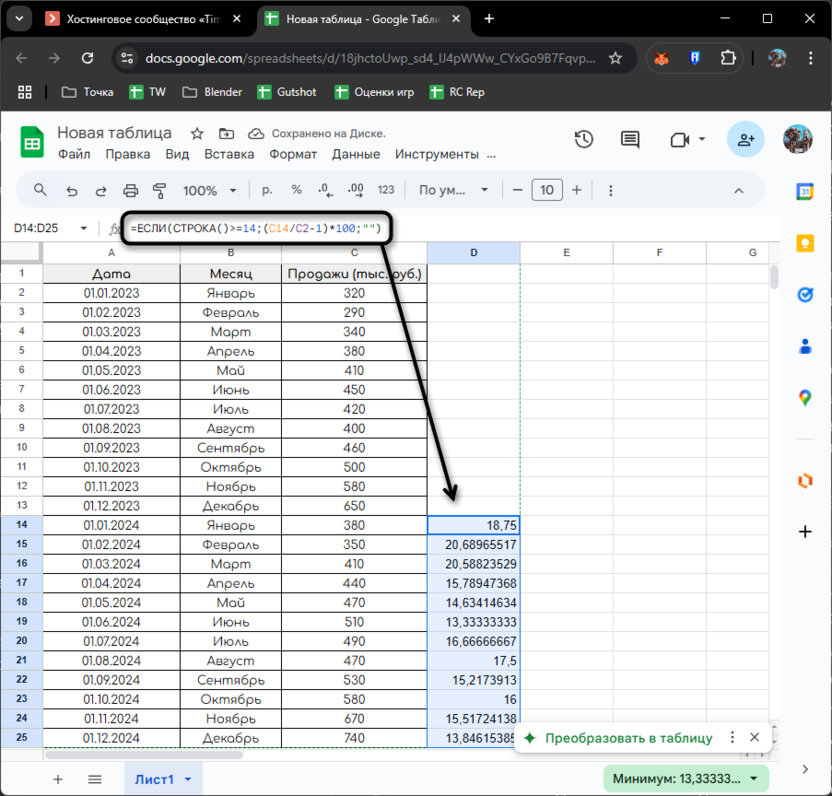
Task: Click the undo arrow in toolbar
Action: pyautogui.click(x=71, y=190)
